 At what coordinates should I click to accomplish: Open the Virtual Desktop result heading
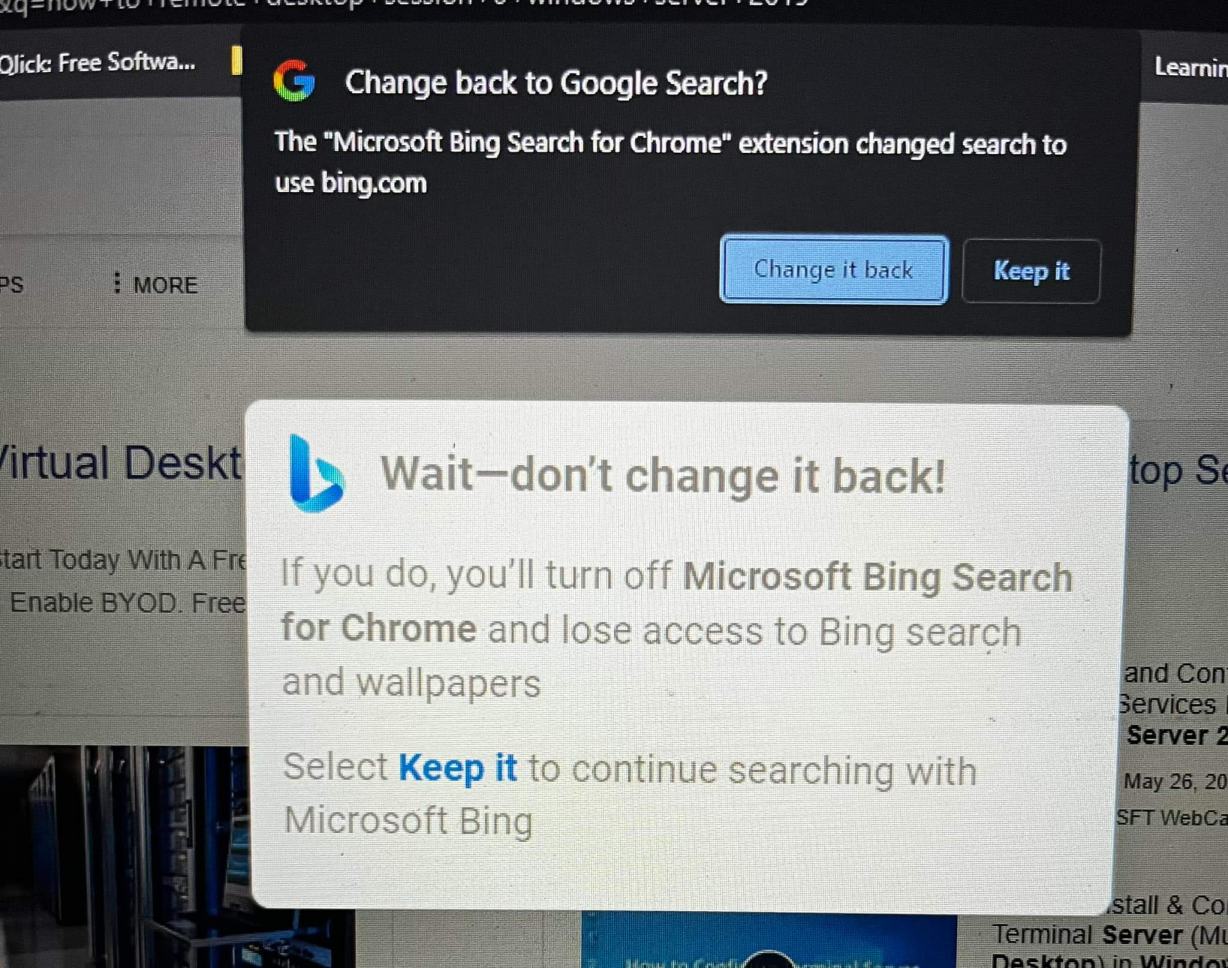(x=121, y=463)
